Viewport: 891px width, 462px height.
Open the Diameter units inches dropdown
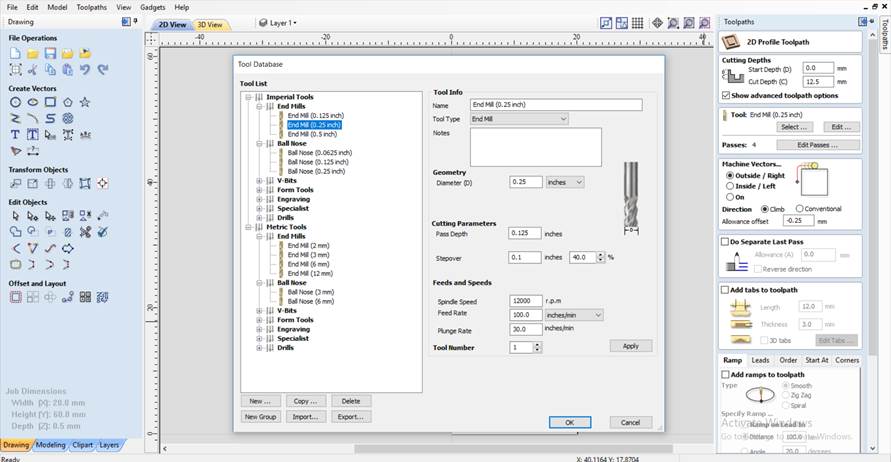565,182
